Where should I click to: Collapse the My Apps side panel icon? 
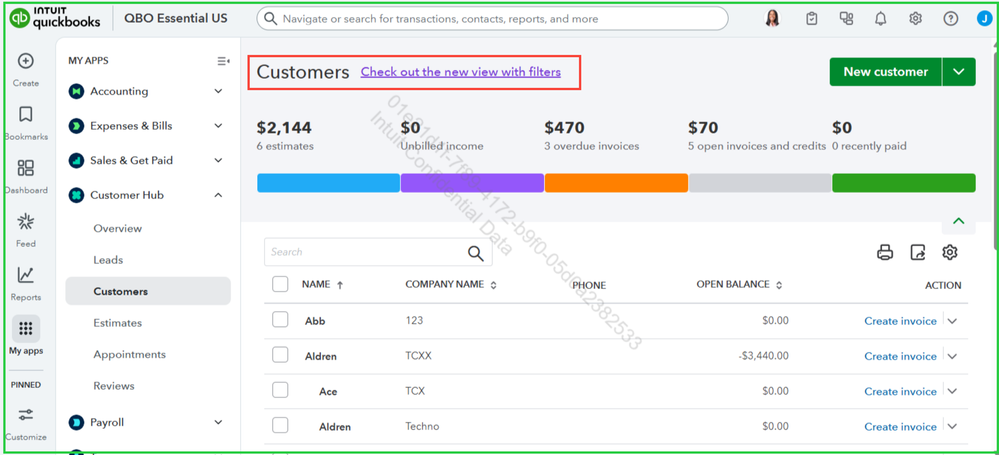pos(223,61)
